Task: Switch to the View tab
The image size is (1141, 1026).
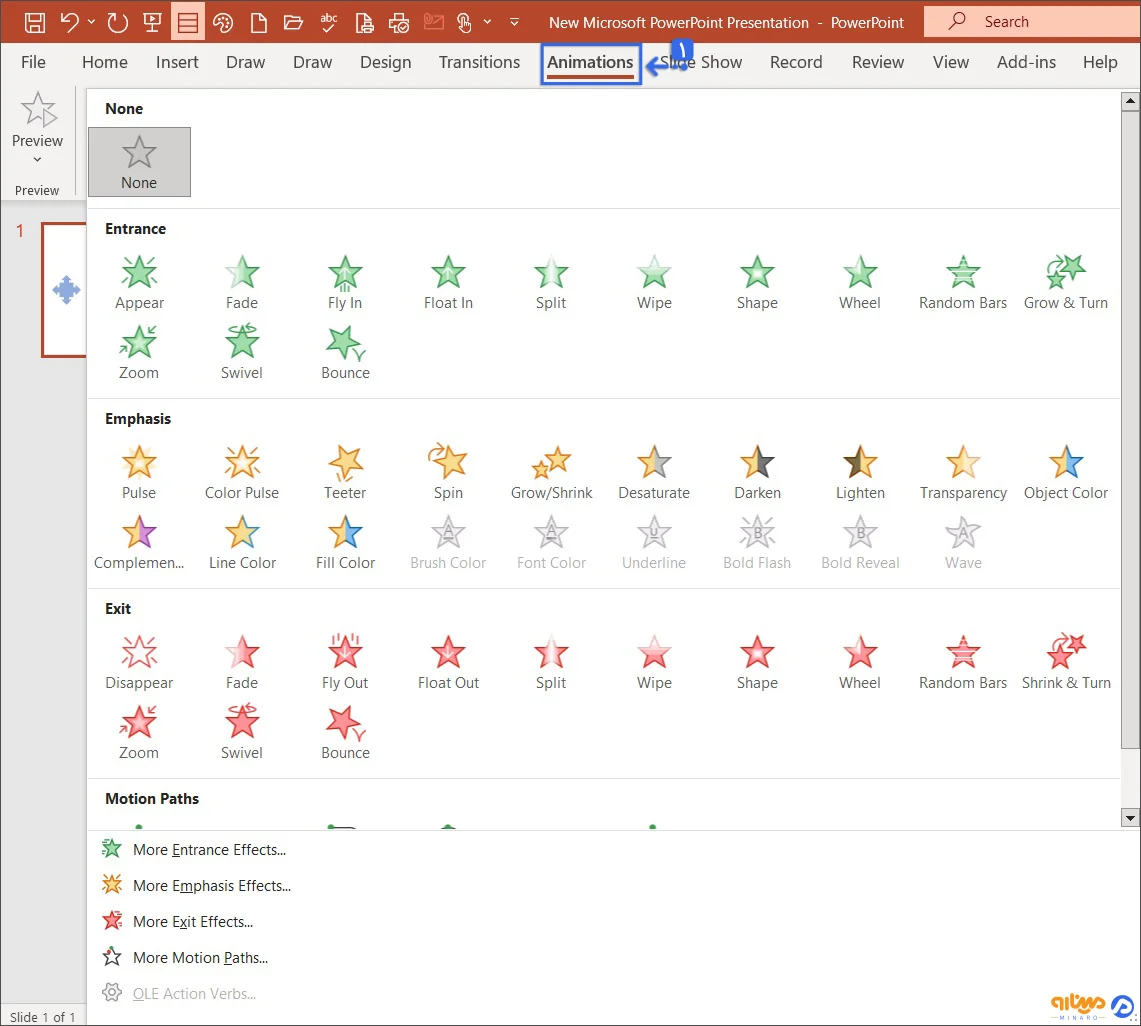Action: coord(950,63)
